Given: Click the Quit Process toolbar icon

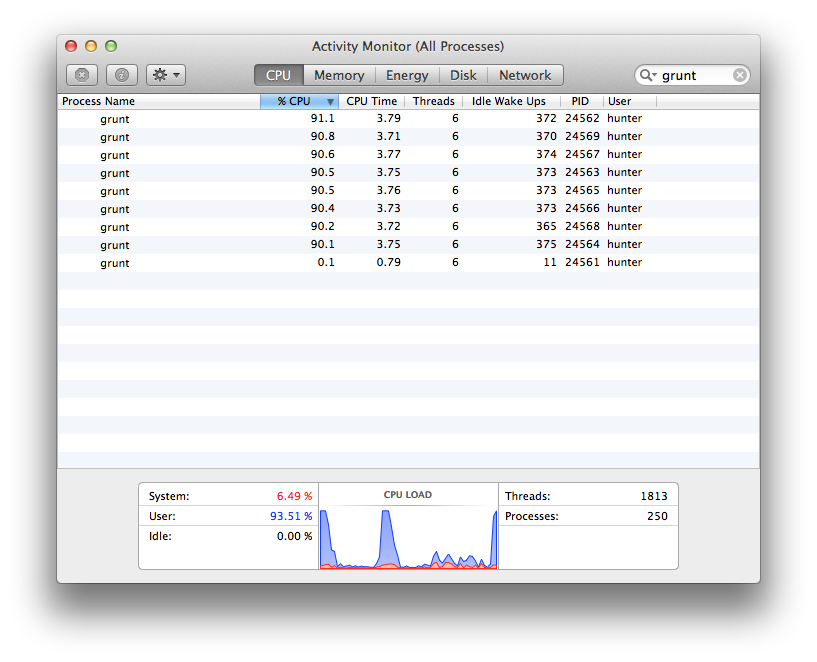Looking at the screenshot, I should point(82,75).
